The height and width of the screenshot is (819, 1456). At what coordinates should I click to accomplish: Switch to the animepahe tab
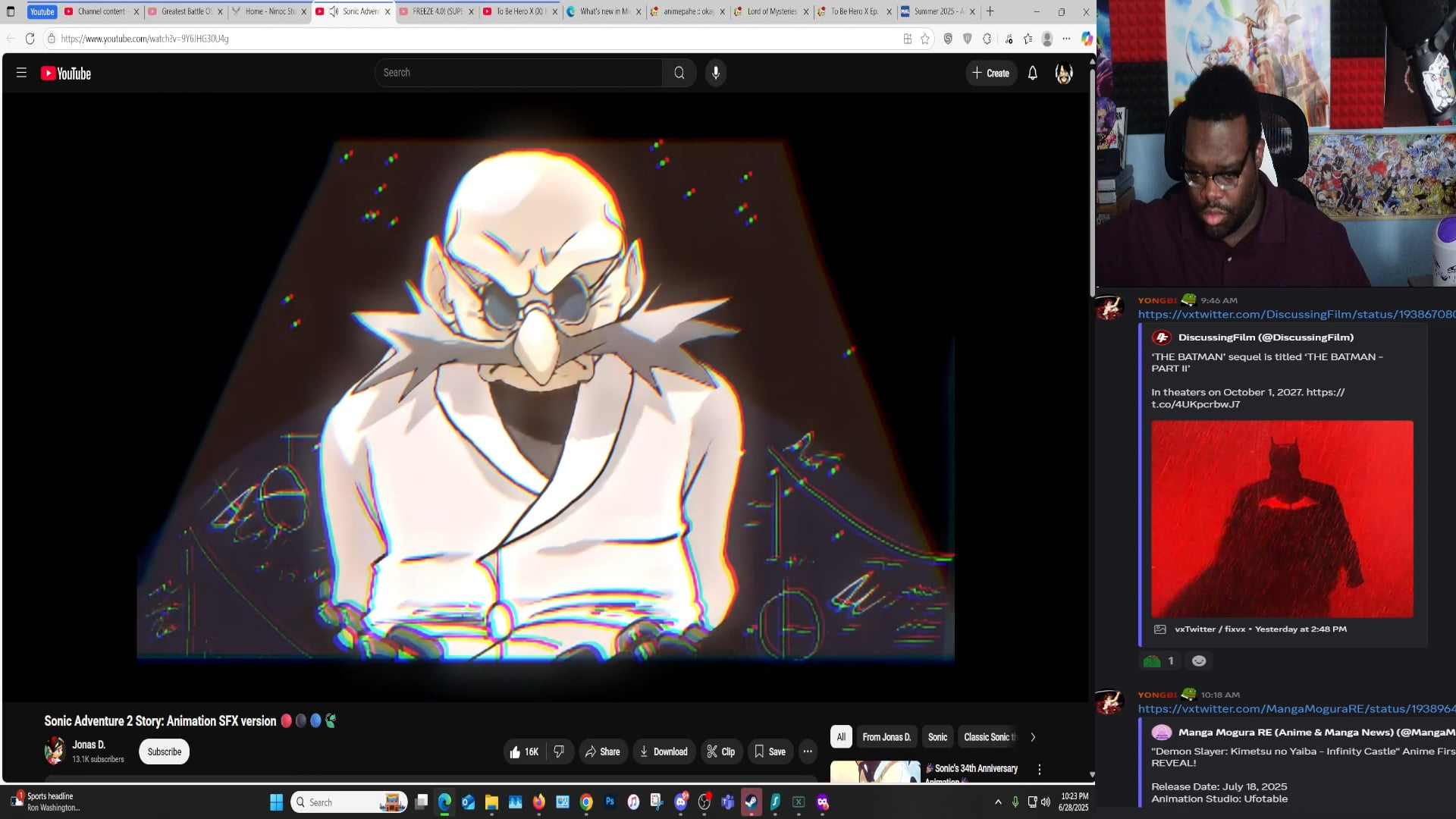[687, 11]
